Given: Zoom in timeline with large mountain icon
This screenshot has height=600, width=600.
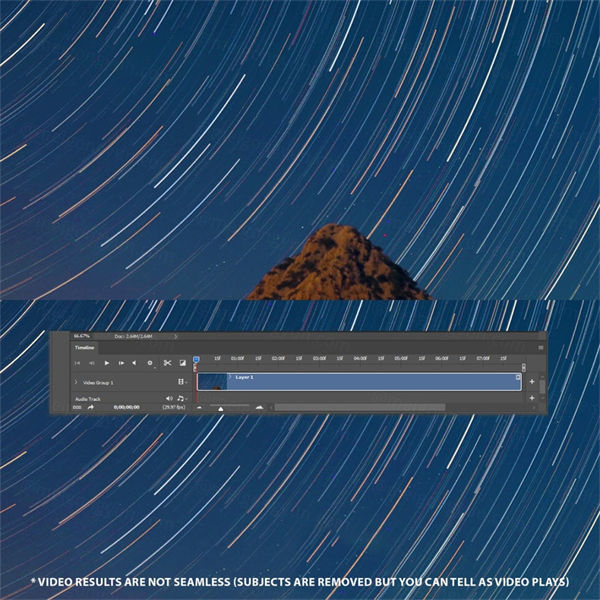Looking at the screenshot, I should coord(259,408).
